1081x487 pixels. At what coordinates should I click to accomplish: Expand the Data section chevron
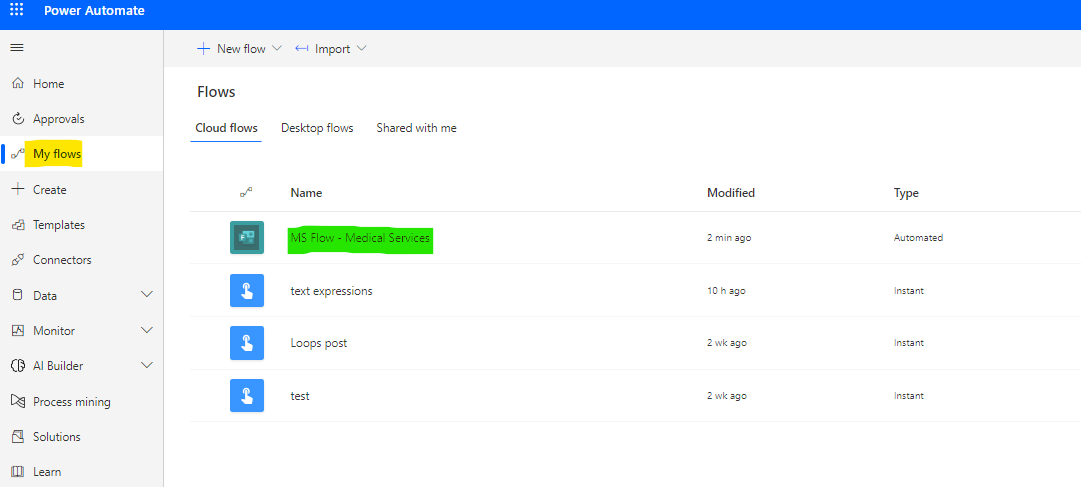147,295
